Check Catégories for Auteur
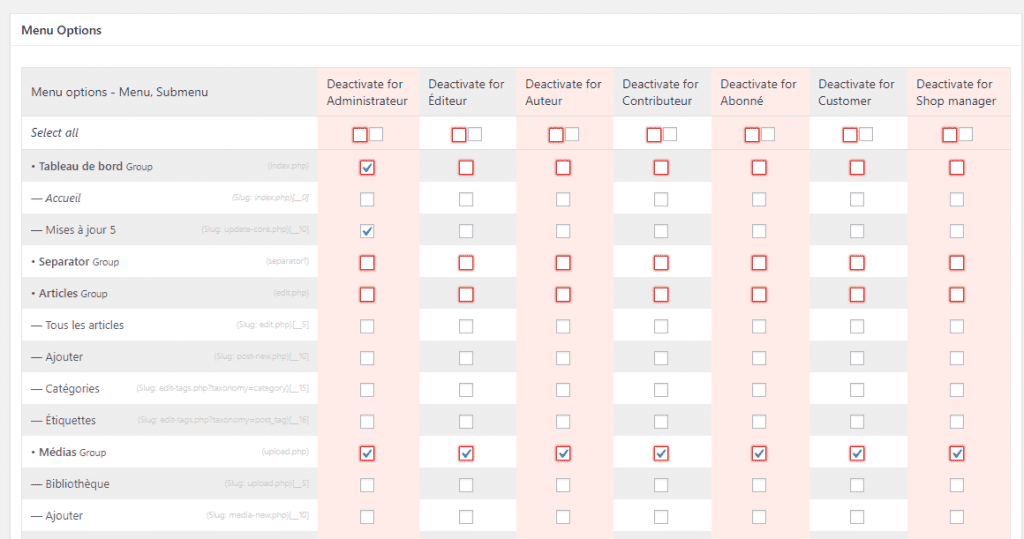1024x539 pixels. click(563, 390)
